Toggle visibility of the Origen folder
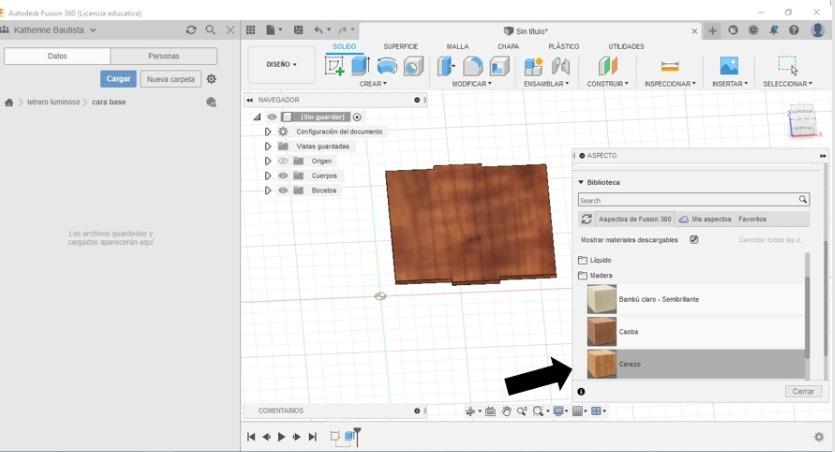Viewport: 835px width, 452px height. (283, 161)
